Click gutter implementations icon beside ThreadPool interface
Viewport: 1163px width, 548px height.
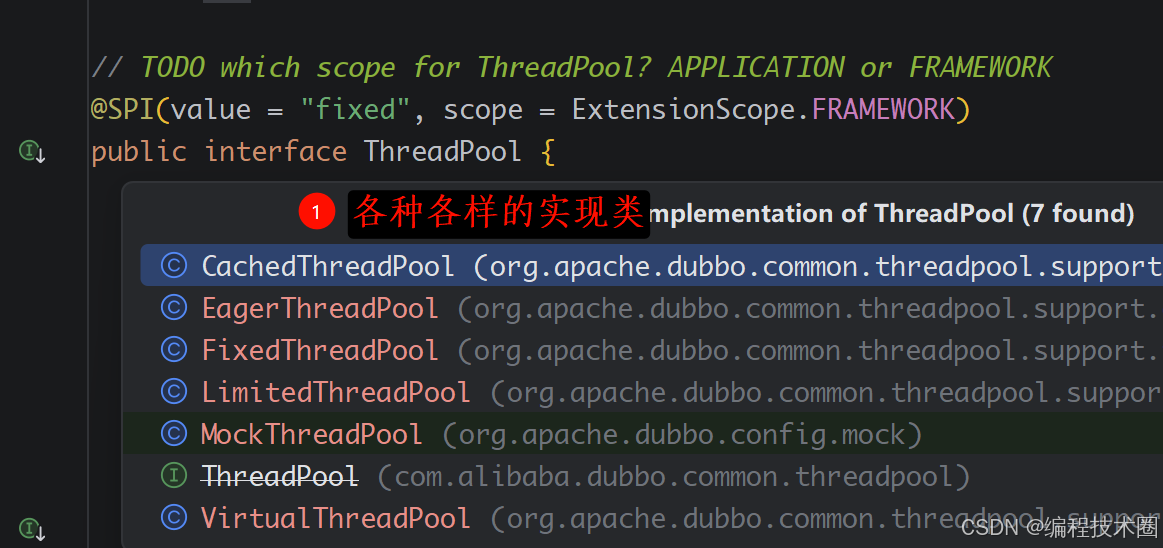pos(31,153)
